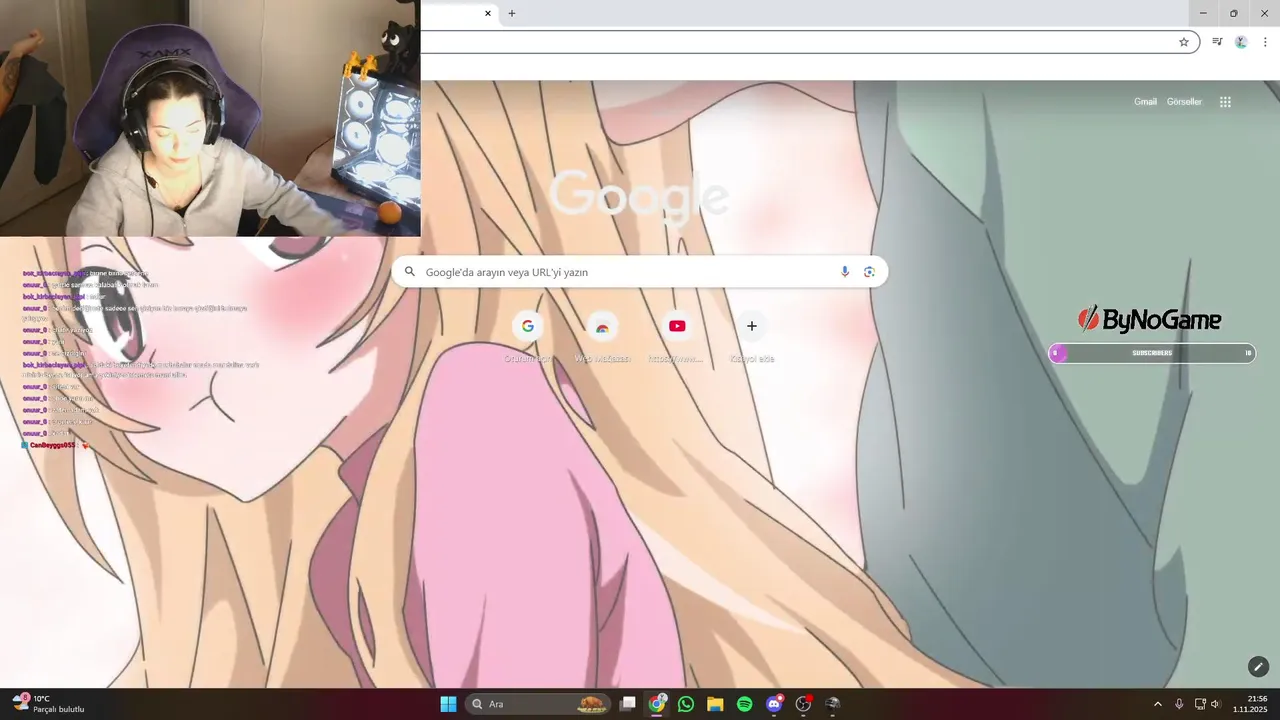Click the taskbar Ara search box
Viewport: 1280px width, 720px height.
pyautogui.click(x=539, y=704)
